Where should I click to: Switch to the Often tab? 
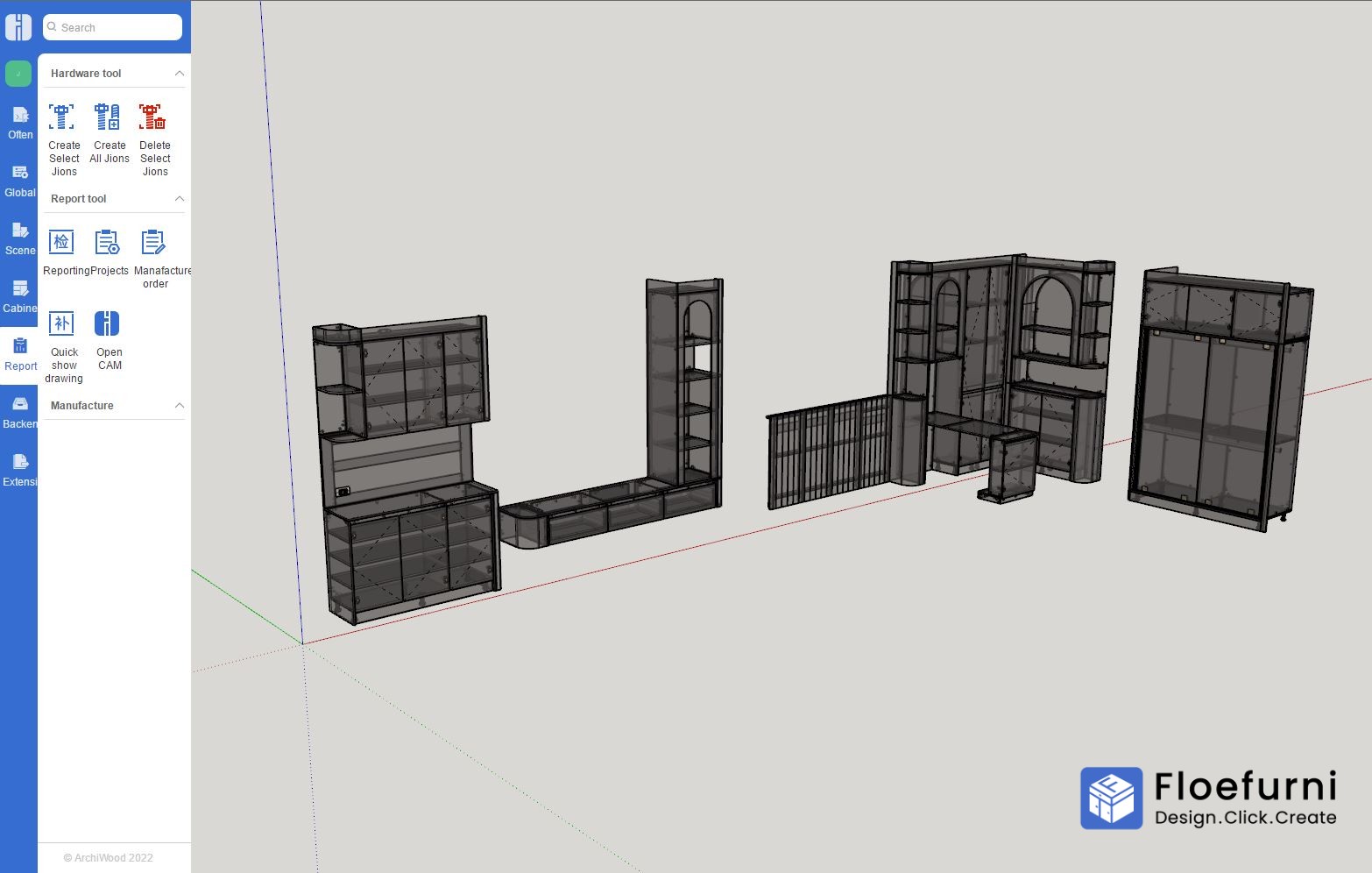19,123
